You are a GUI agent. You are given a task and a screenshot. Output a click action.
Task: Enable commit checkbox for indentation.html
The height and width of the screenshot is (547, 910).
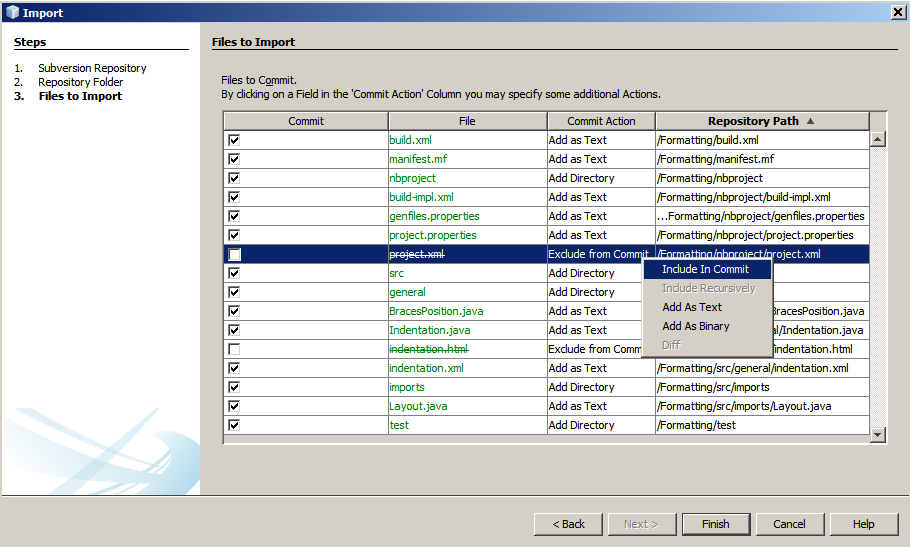(x=234, y=349)
